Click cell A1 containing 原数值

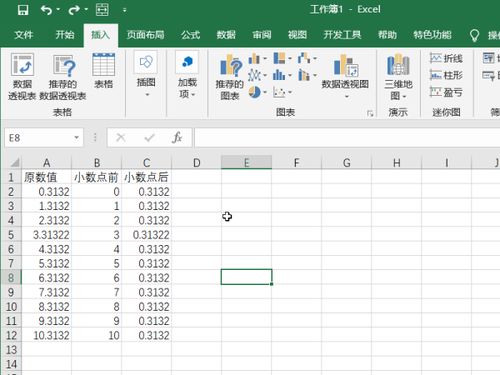click(x=47, y=177)
